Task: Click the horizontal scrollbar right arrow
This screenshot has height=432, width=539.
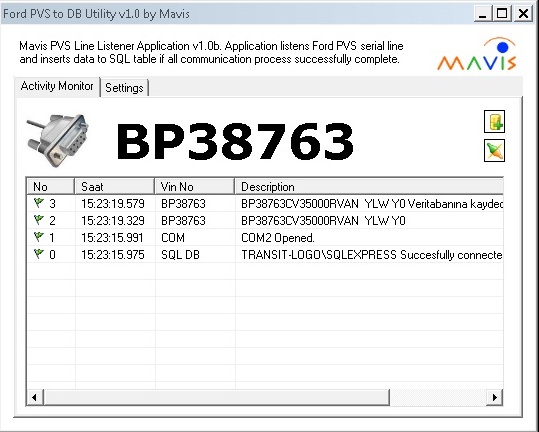Action: click(x=495, y=397)
